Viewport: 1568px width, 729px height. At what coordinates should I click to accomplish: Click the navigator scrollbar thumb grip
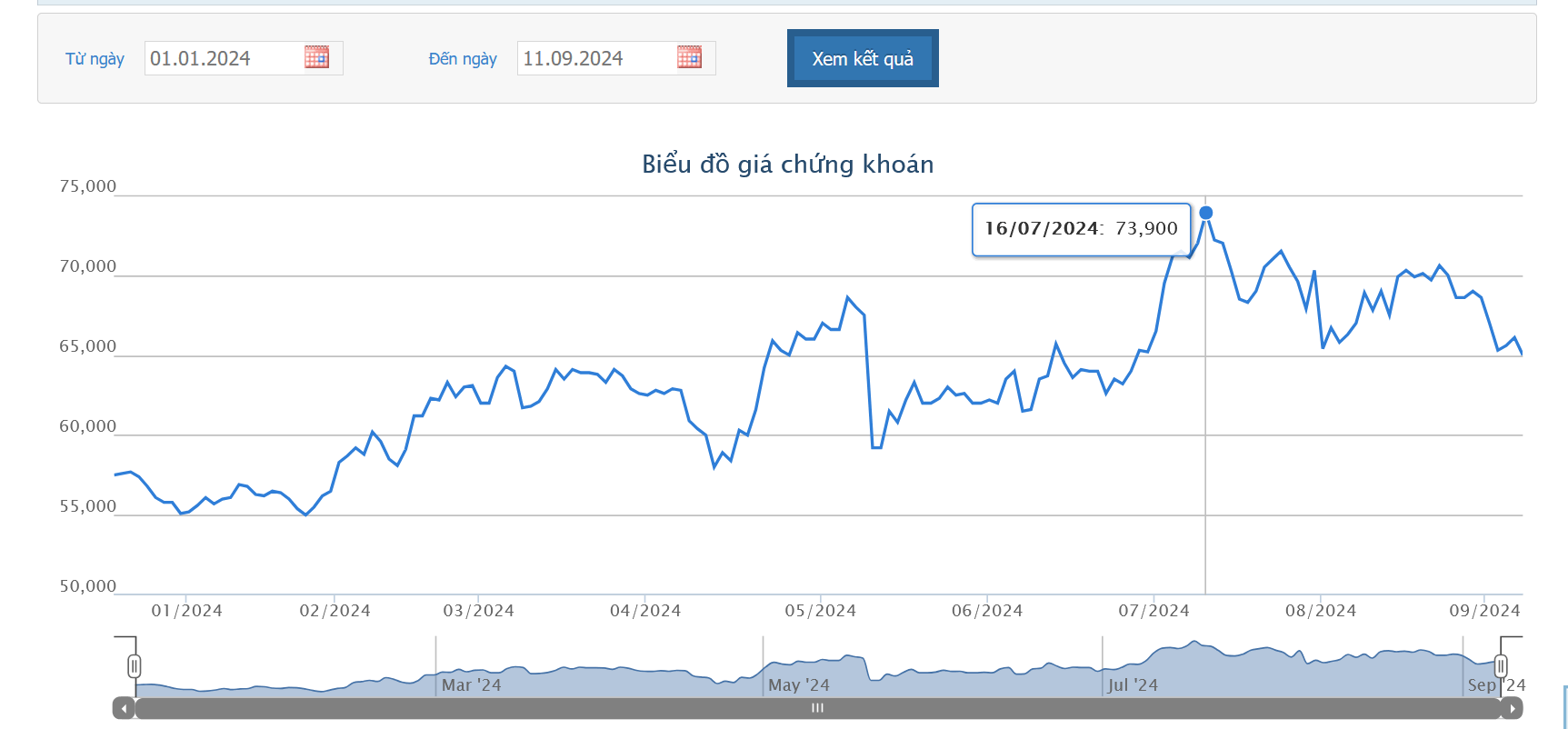click(x=817, y=708)
